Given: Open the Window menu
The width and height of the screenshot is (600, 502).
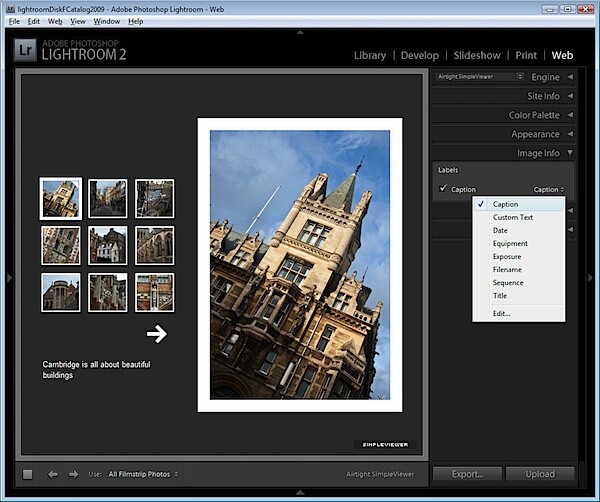Looking at the screenshot, I should [x=107, y=21].
